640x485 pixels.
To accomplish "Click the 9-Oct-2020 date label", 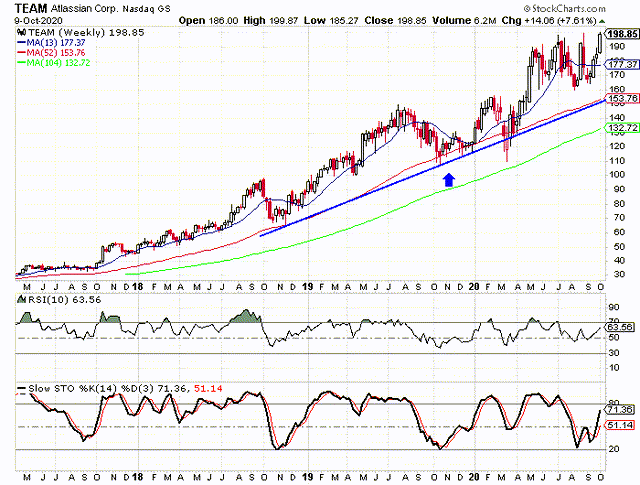I will (x=38, y=20).
